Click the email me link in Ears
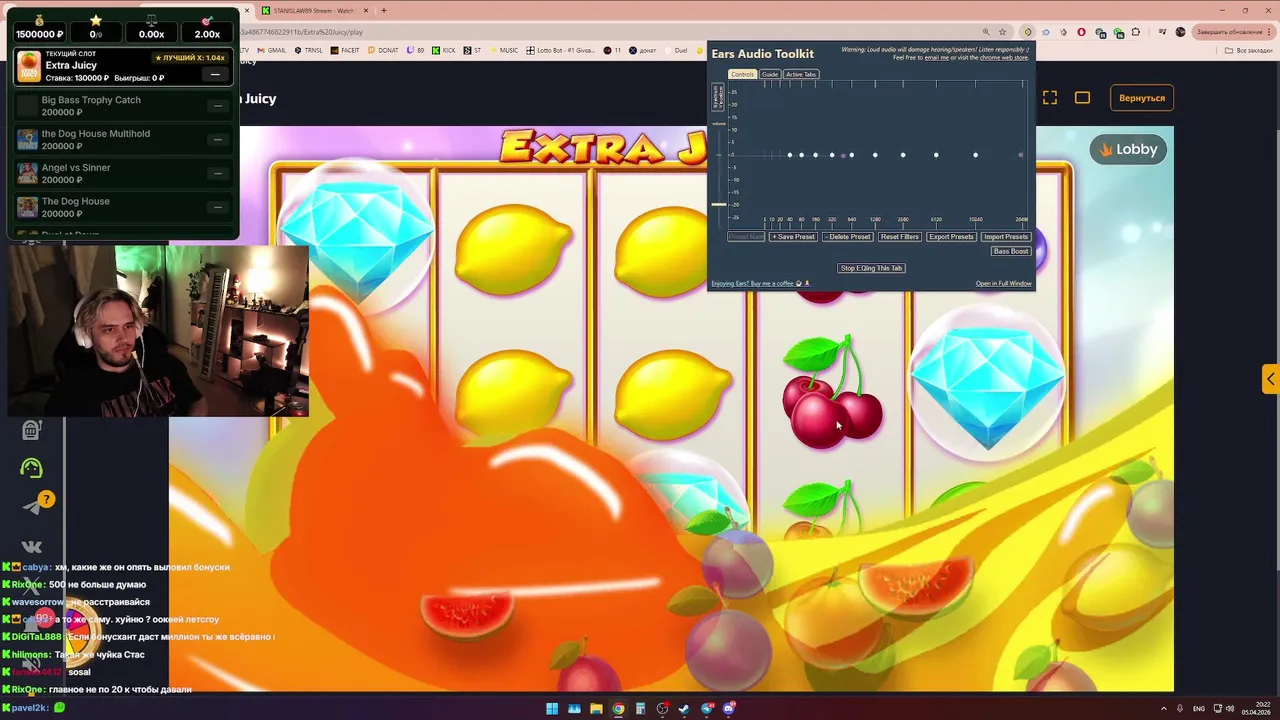This screenshot has width=1280, height=720. 936,58
